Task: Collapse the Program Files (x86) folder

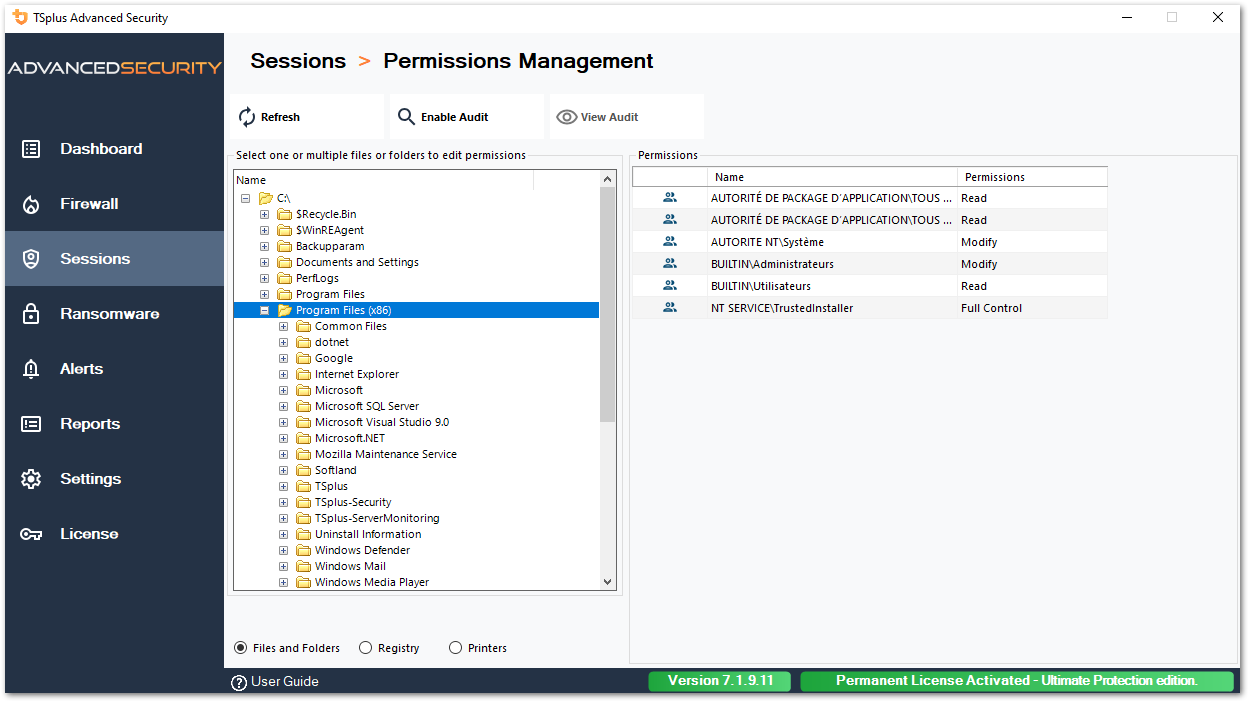Action: click(x=264, y=310)
